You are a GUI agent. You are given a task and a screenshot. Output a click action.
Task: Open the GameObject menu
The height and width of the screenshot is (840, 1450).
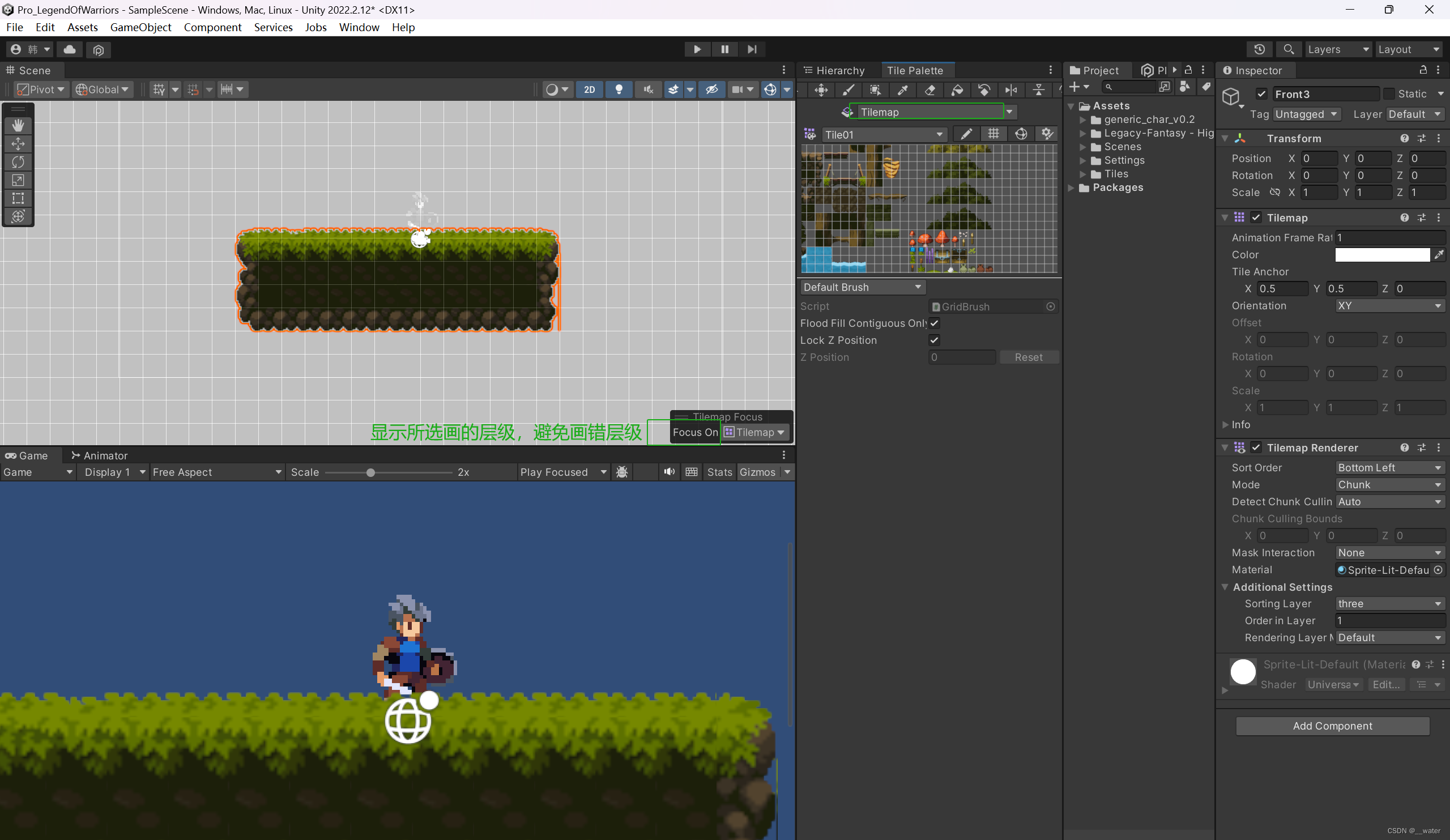[140, 27]
